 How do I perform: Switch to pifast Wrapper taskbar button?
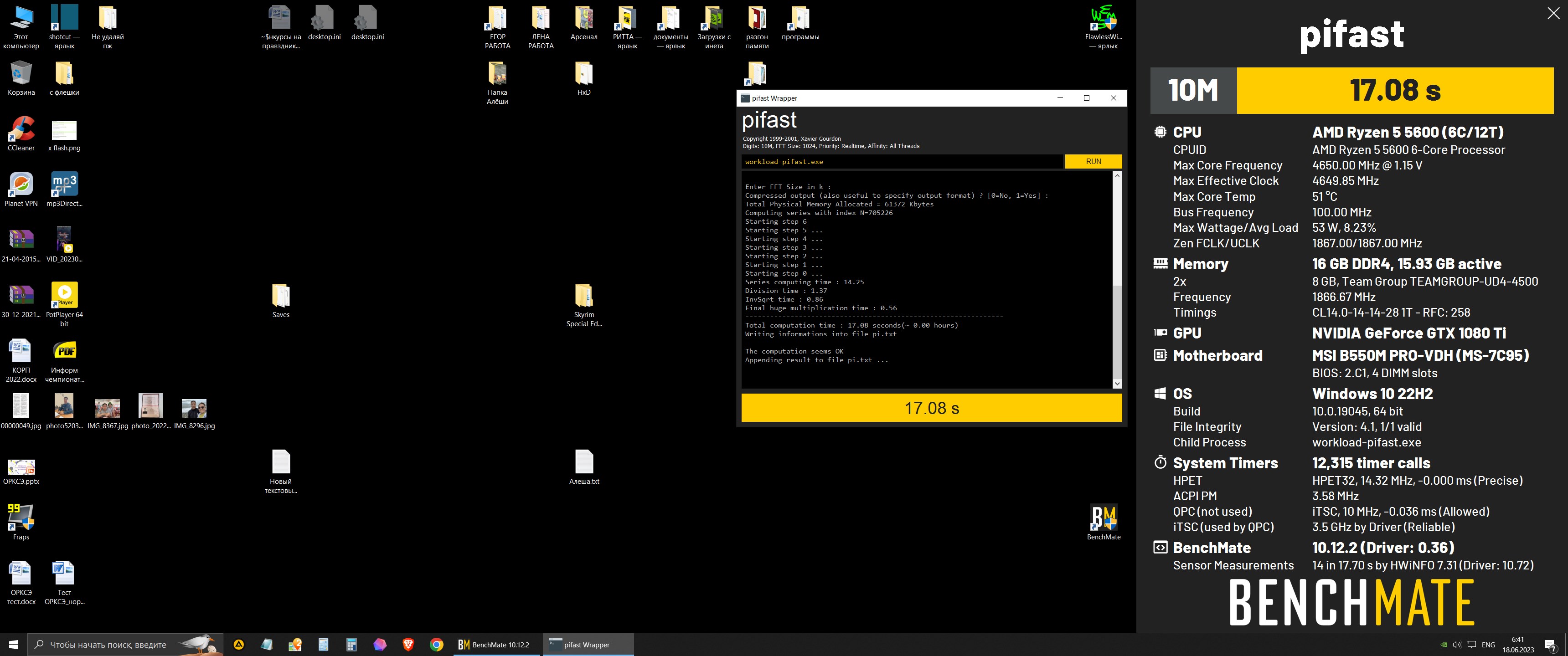[x=588, y=645]
